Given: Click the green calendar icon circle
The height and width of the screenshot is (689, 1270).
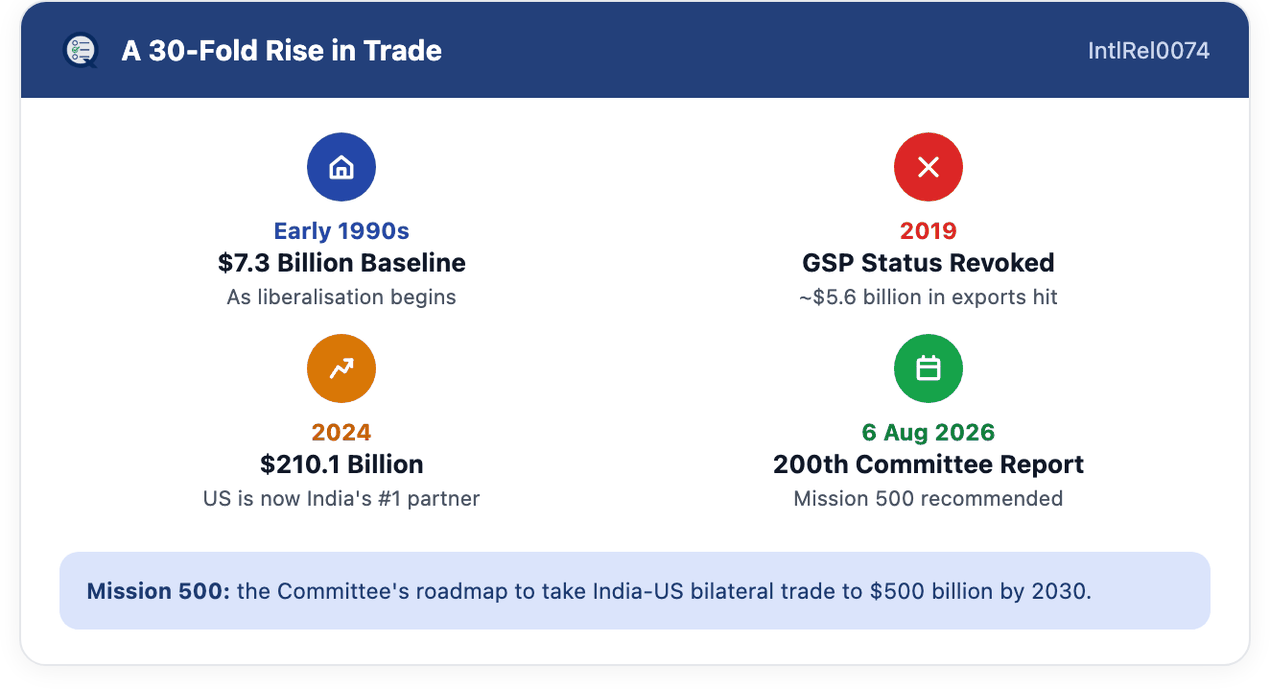Looking at the screenshot, I should coord(928,369).
